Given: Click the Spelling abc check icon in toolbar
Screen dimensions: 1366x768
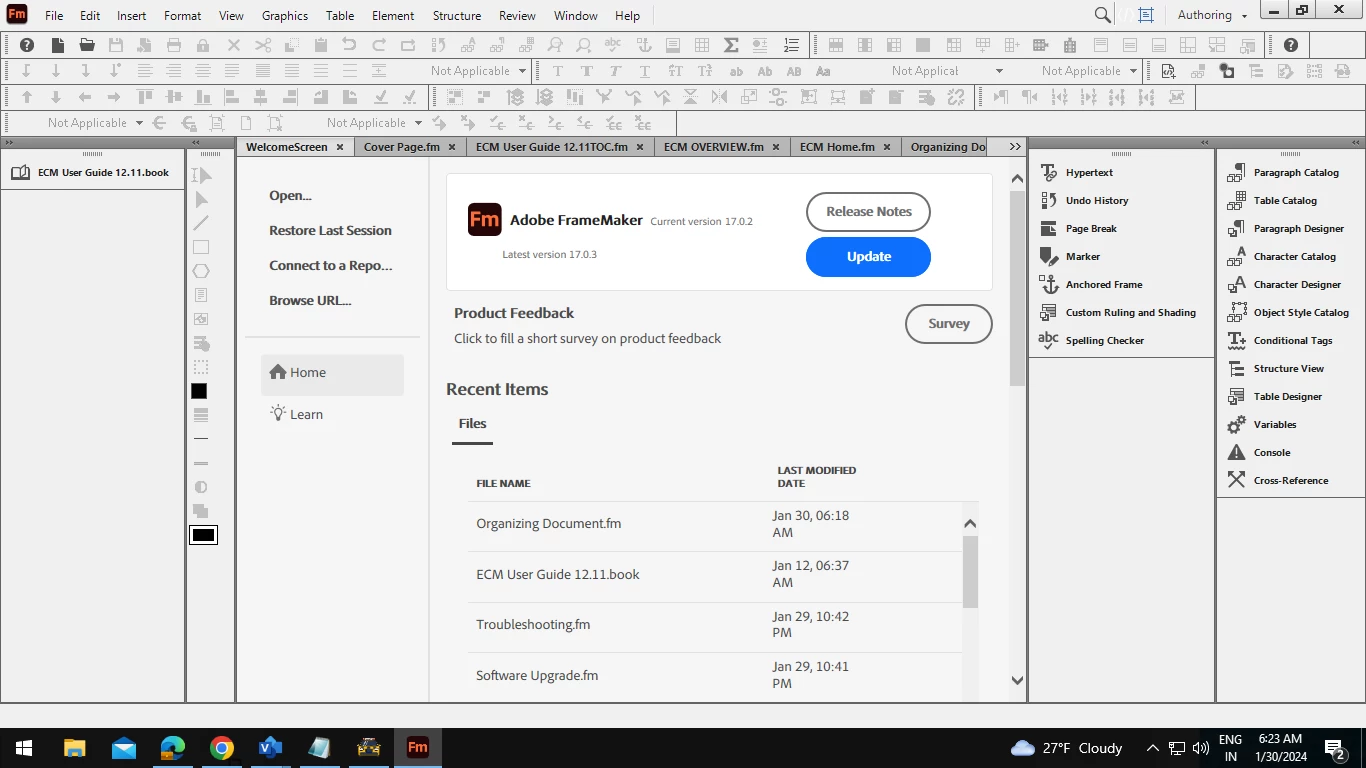Looking at the screenshot, I should coord(613,45).
